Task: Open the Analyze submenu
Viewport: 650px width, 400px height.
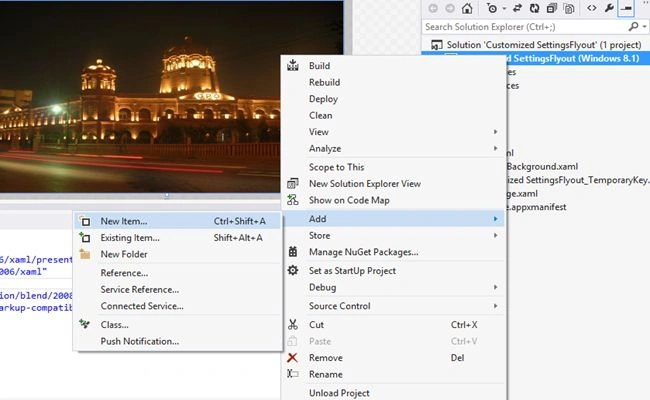Action: pyautogui.click(x=394, y=148)
